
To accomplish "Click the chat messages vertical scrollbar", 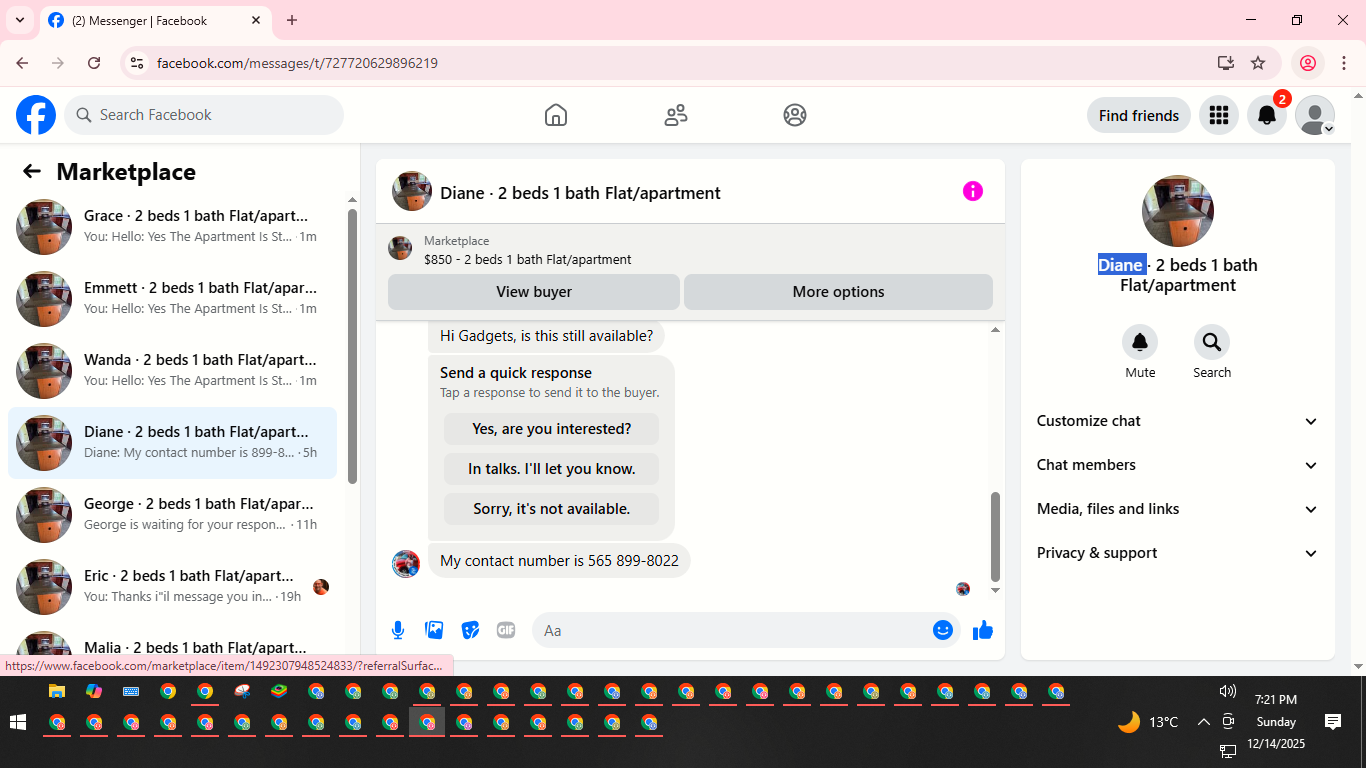I will pyautogui.click(x=995, y=536).
